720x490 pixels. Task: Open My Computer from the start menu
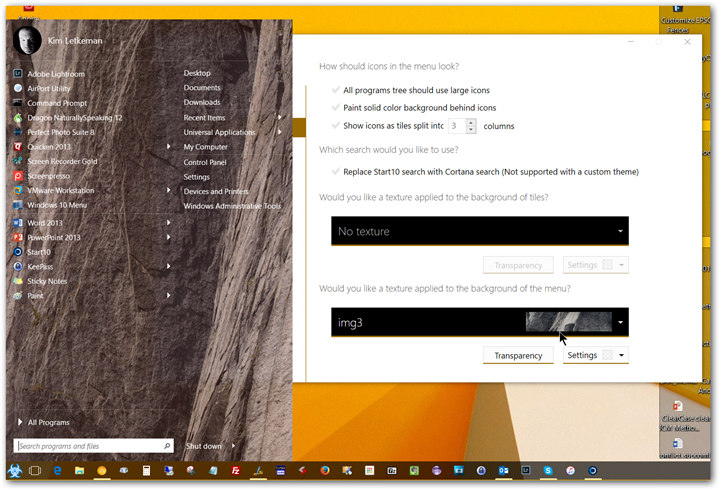click(205, 147)
